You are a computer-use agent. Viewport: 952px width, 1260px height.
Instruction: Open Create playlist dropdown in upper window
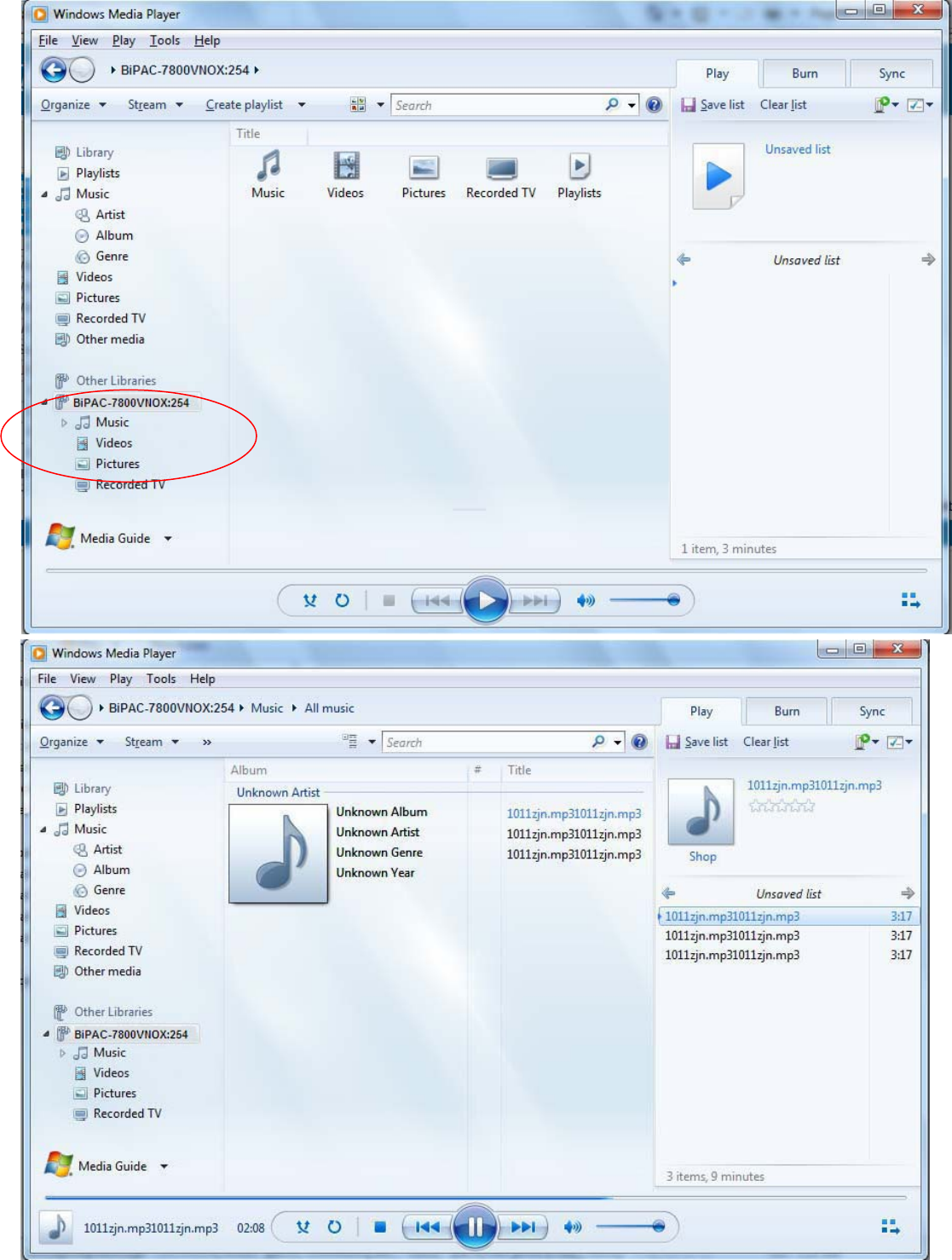click(x=256, y=105)
